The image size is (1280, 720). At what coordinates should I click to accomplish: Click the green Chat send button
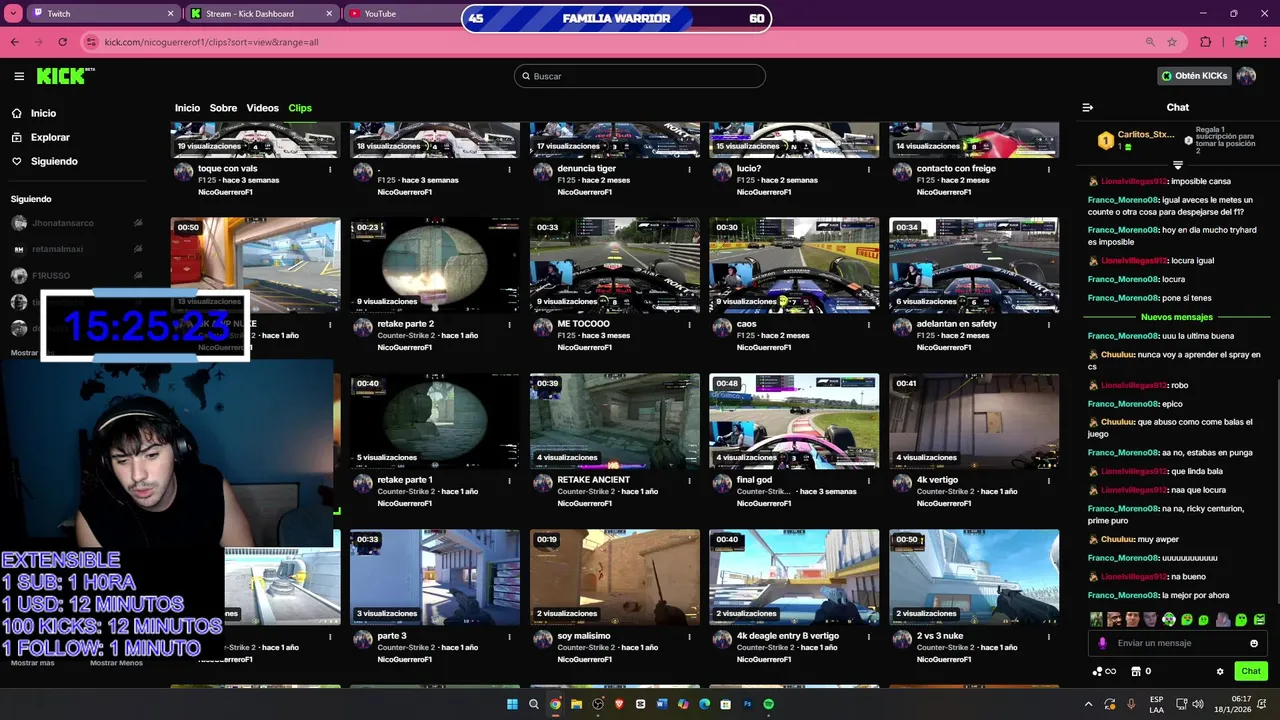coord(1251,671)
